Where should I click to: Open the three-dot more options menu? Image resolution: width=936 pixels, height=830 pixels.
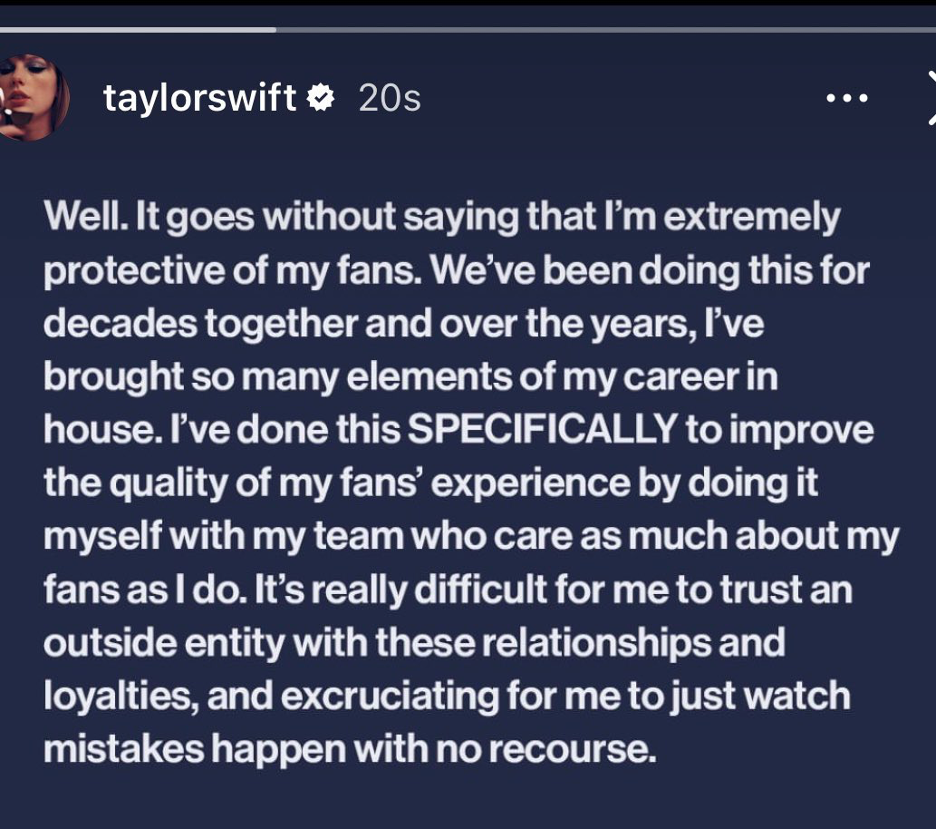coord(845,98)
